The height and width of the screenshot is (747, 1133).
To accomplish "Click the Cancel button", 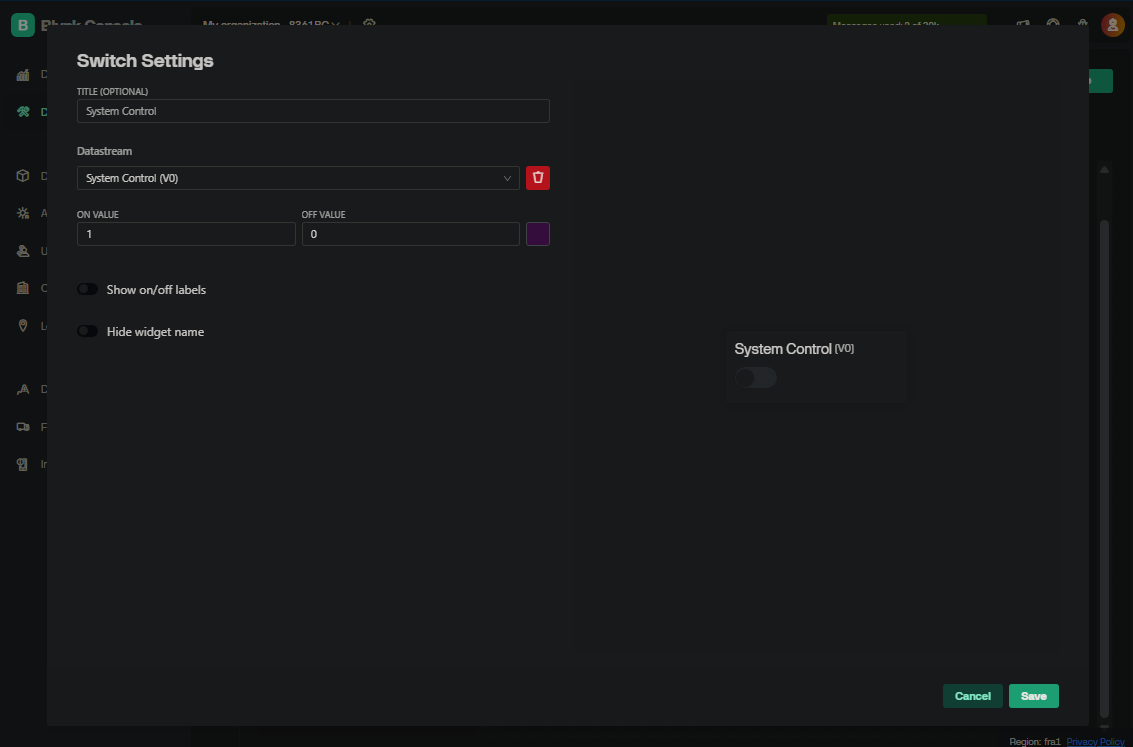I will click(972, 696).
